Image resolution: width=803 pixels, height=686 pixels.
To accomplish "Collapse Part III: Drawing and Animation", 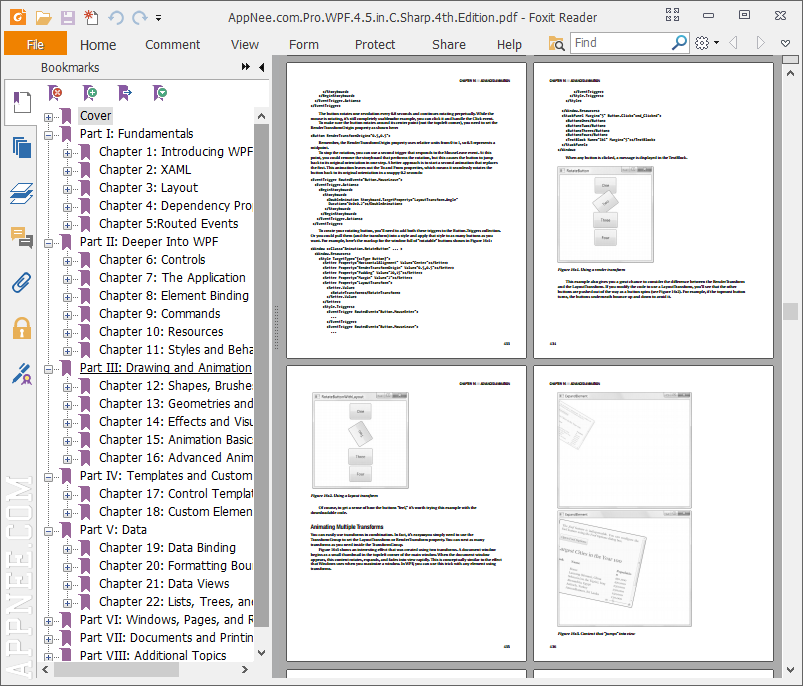I will pos(48,369).
